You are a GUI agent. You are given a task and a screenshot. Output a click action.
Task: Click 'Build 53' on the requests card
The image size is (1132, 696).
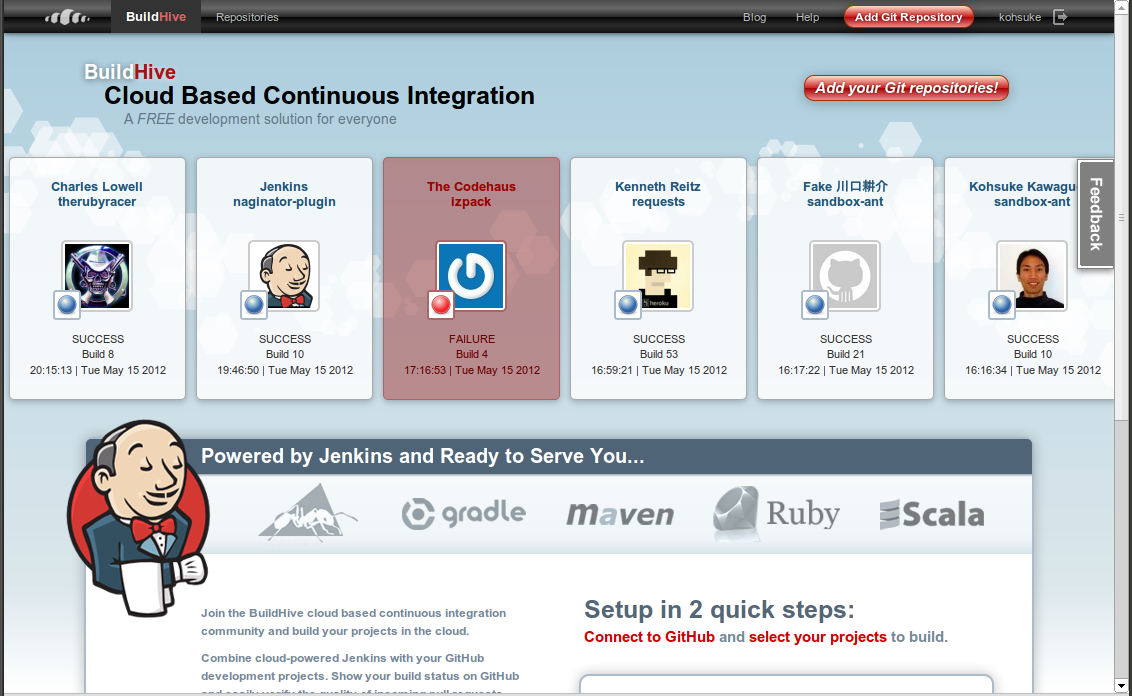click(x=658, y=354)
